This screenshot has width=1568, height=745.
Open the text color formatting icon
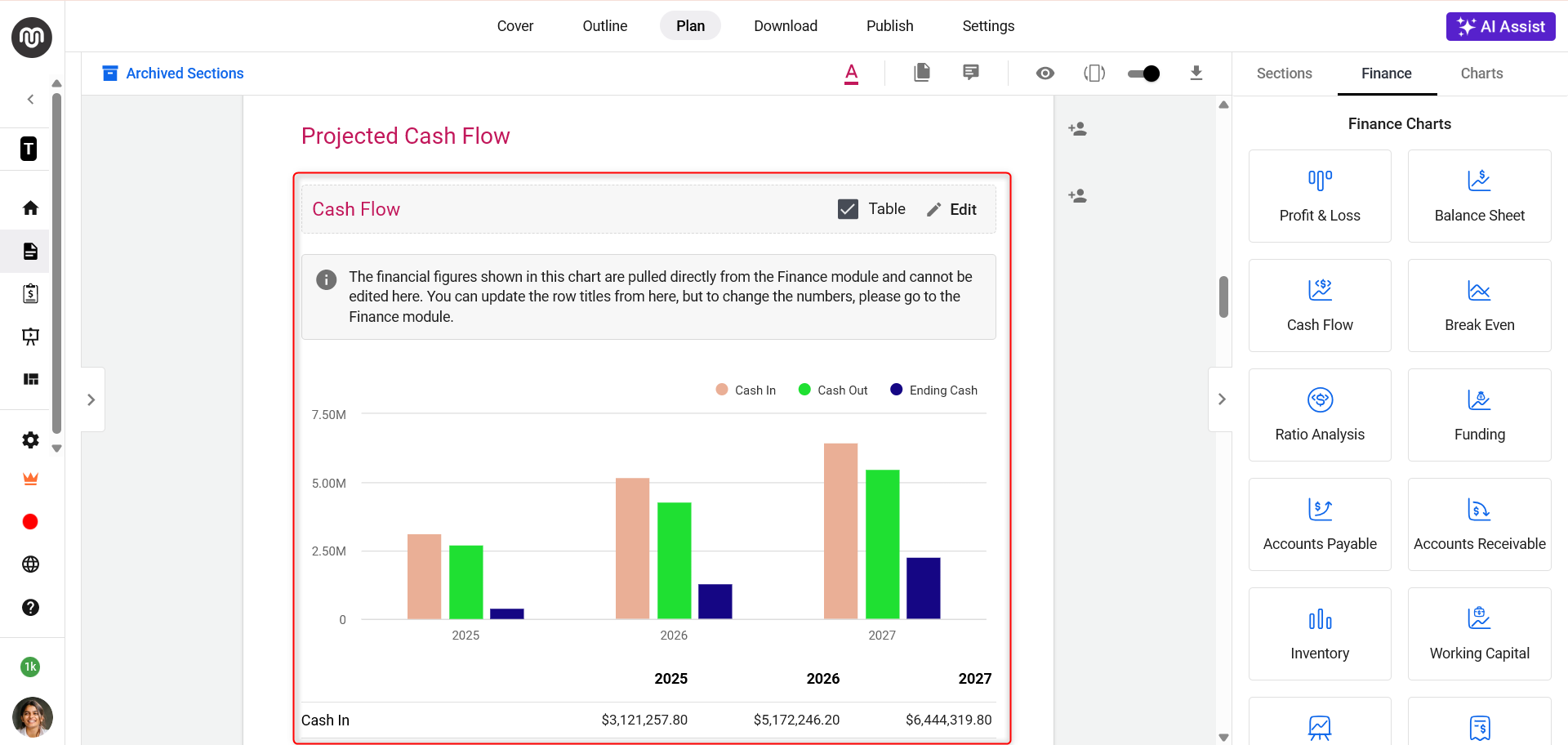click(851, 74)
